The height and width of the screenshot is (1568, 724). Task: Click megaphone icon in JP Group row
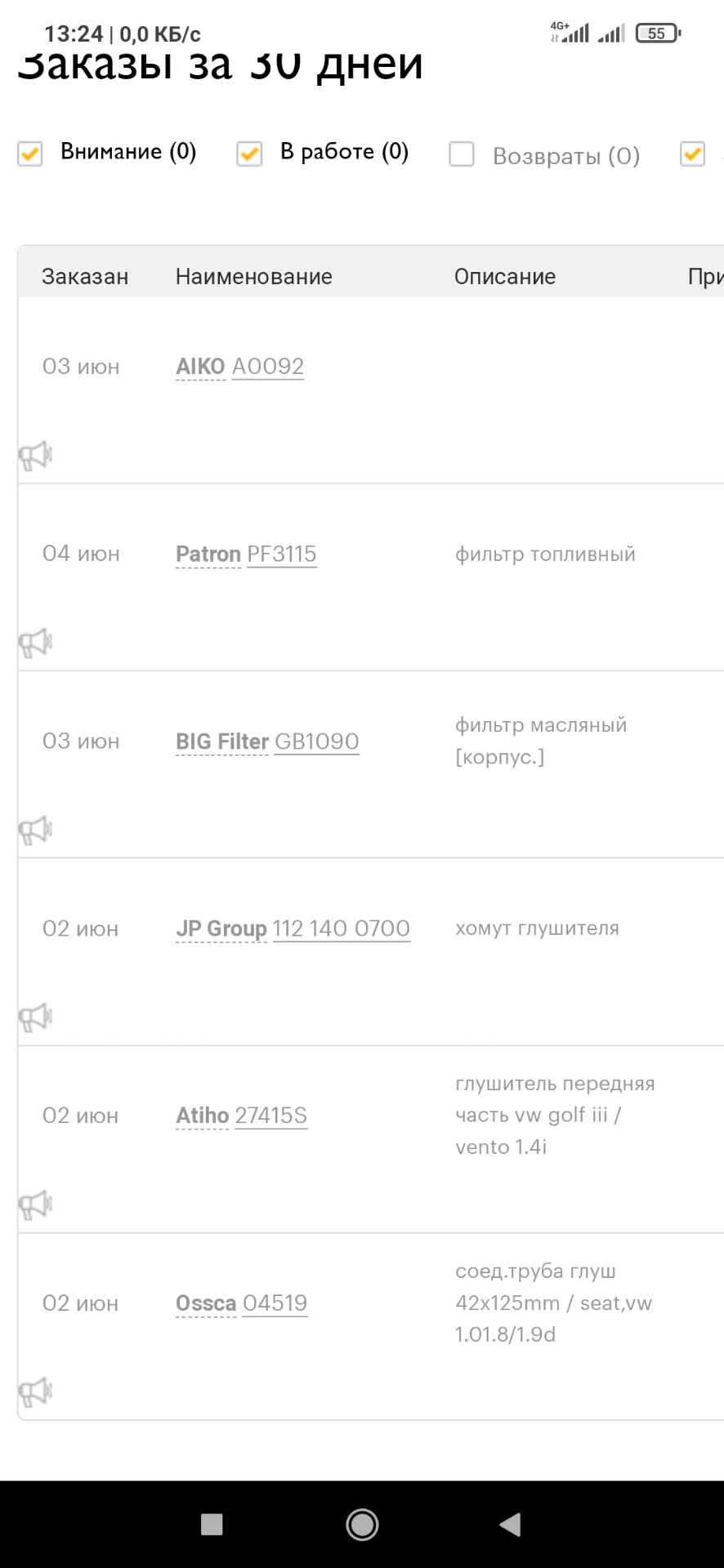pyautogui.click(x=35, y=1018)
